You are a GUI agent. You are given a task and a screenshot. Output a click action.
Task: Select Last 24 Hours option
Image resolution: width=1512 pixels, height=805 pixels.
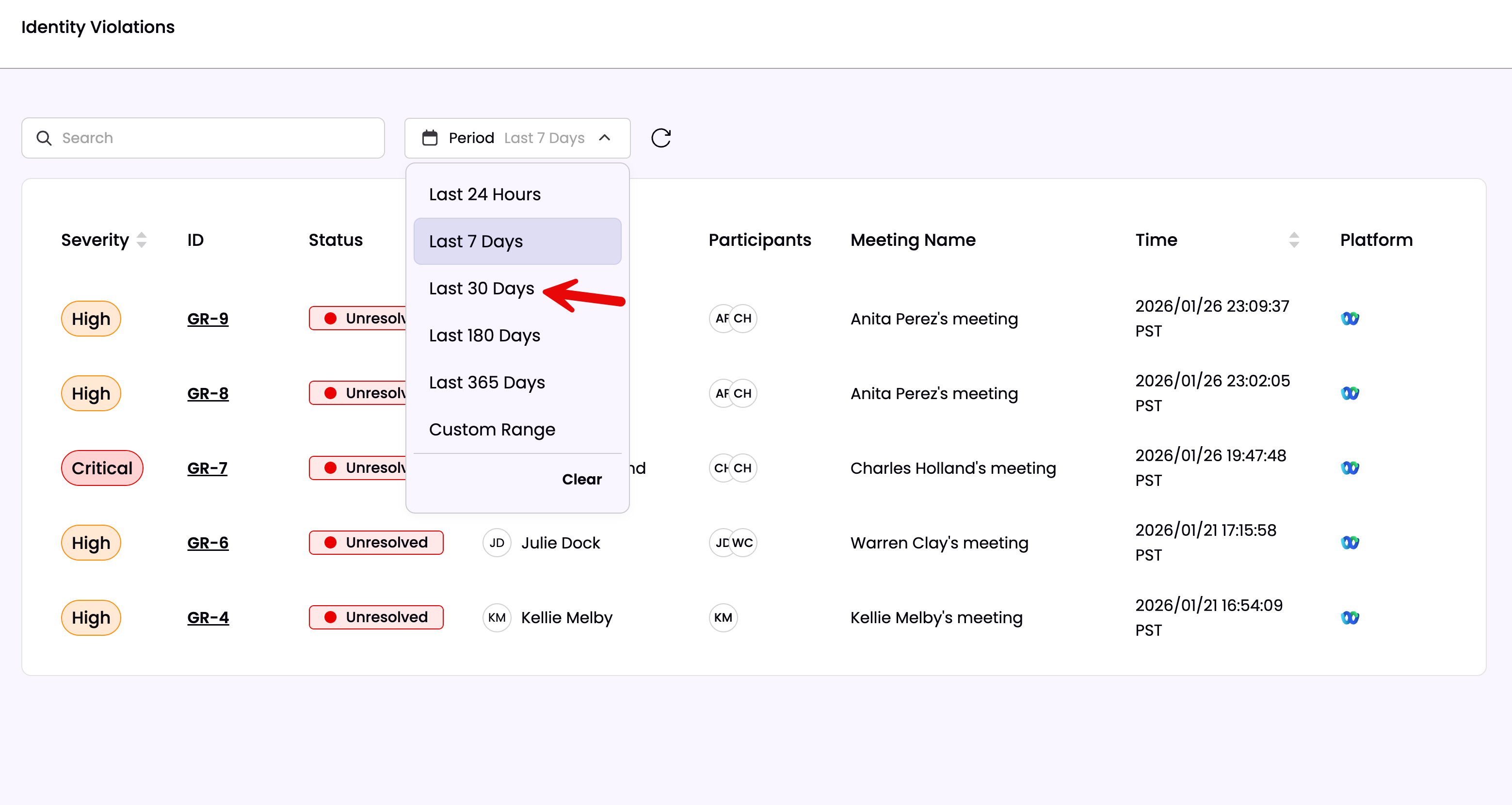[x=484, y=194]
